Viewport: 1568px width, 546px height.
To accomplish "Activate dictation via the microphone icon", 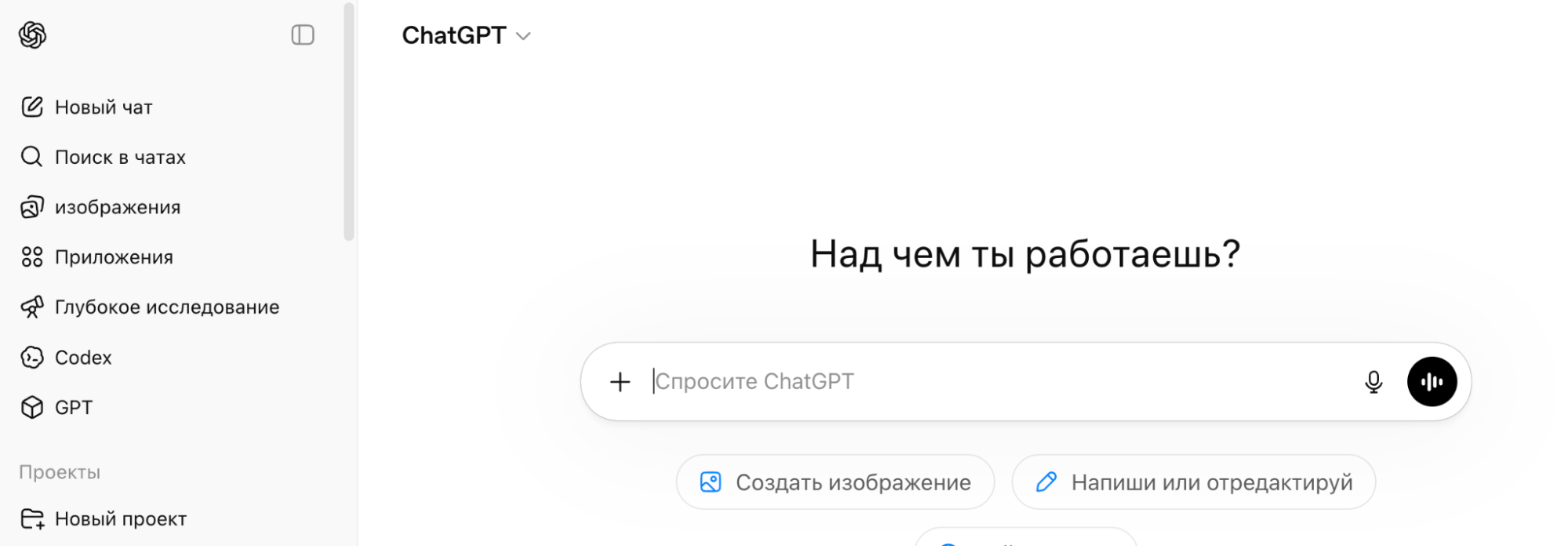I will click(1373, 382).
